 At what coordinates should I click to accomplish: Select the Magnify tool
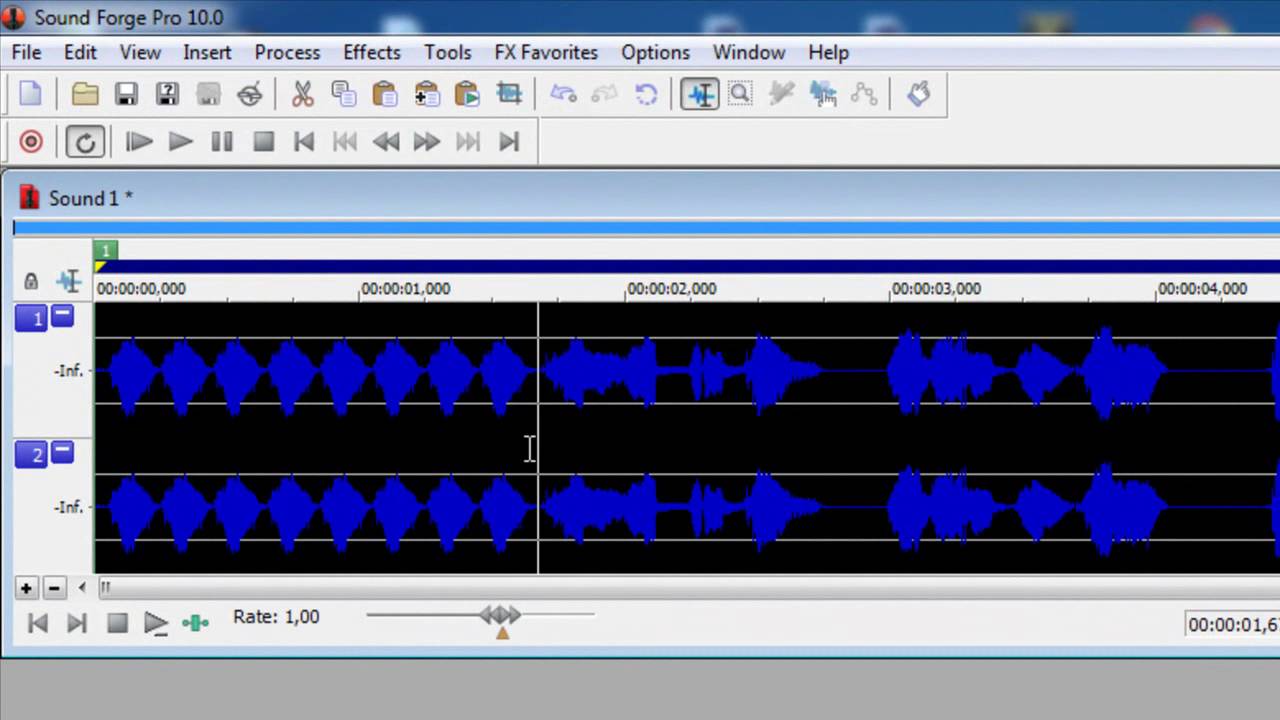click(740, 94)
